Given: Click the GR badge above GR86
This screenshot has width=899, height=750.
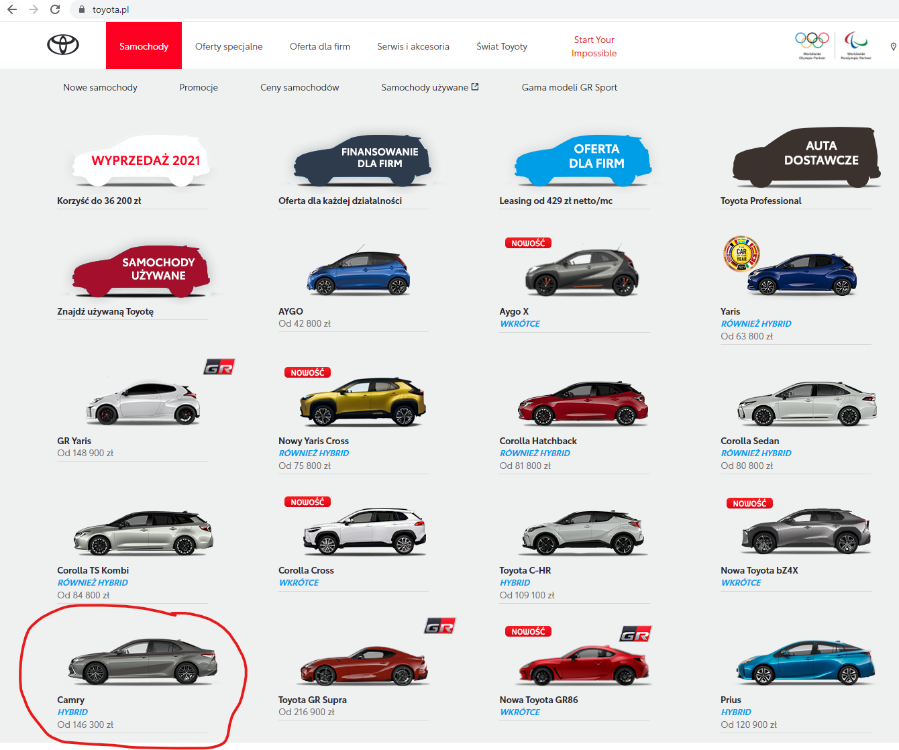Looking at the screenshot, I should pos(635,634).
